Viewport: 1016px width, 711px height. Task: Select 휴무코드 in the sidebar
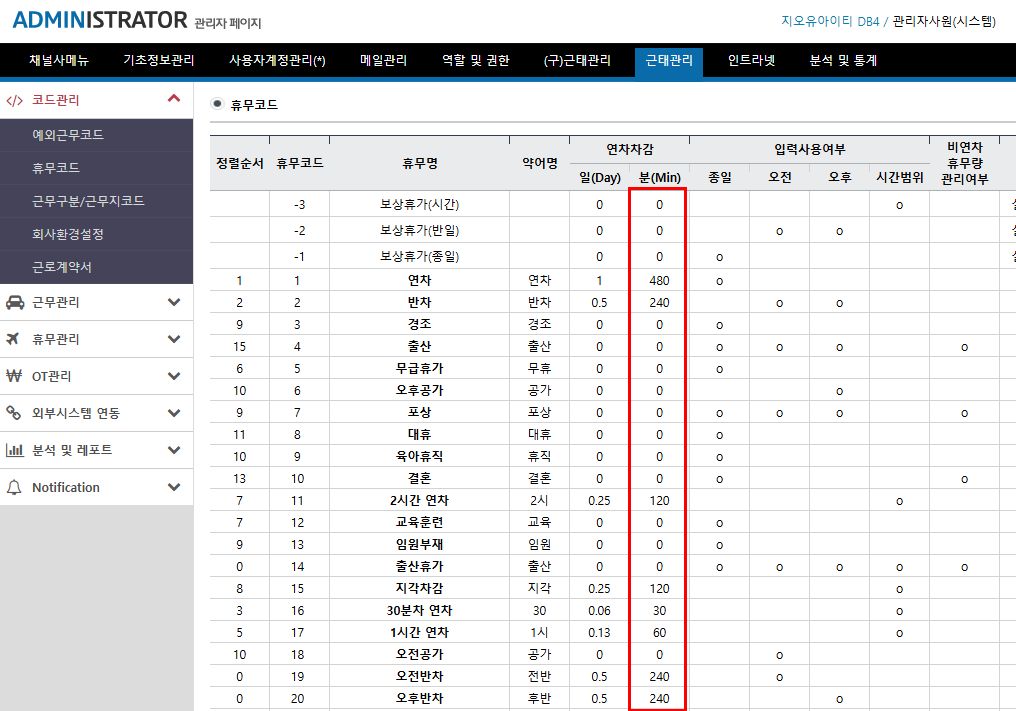56,168
